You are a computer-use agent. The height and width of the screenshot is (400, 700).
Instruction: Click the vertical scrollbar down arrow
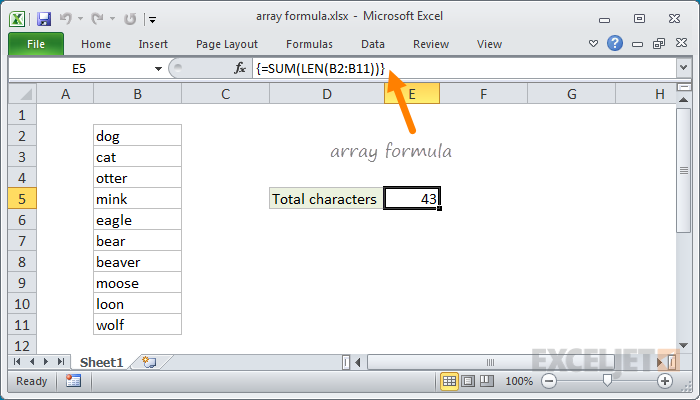click(x=683, y=345)
